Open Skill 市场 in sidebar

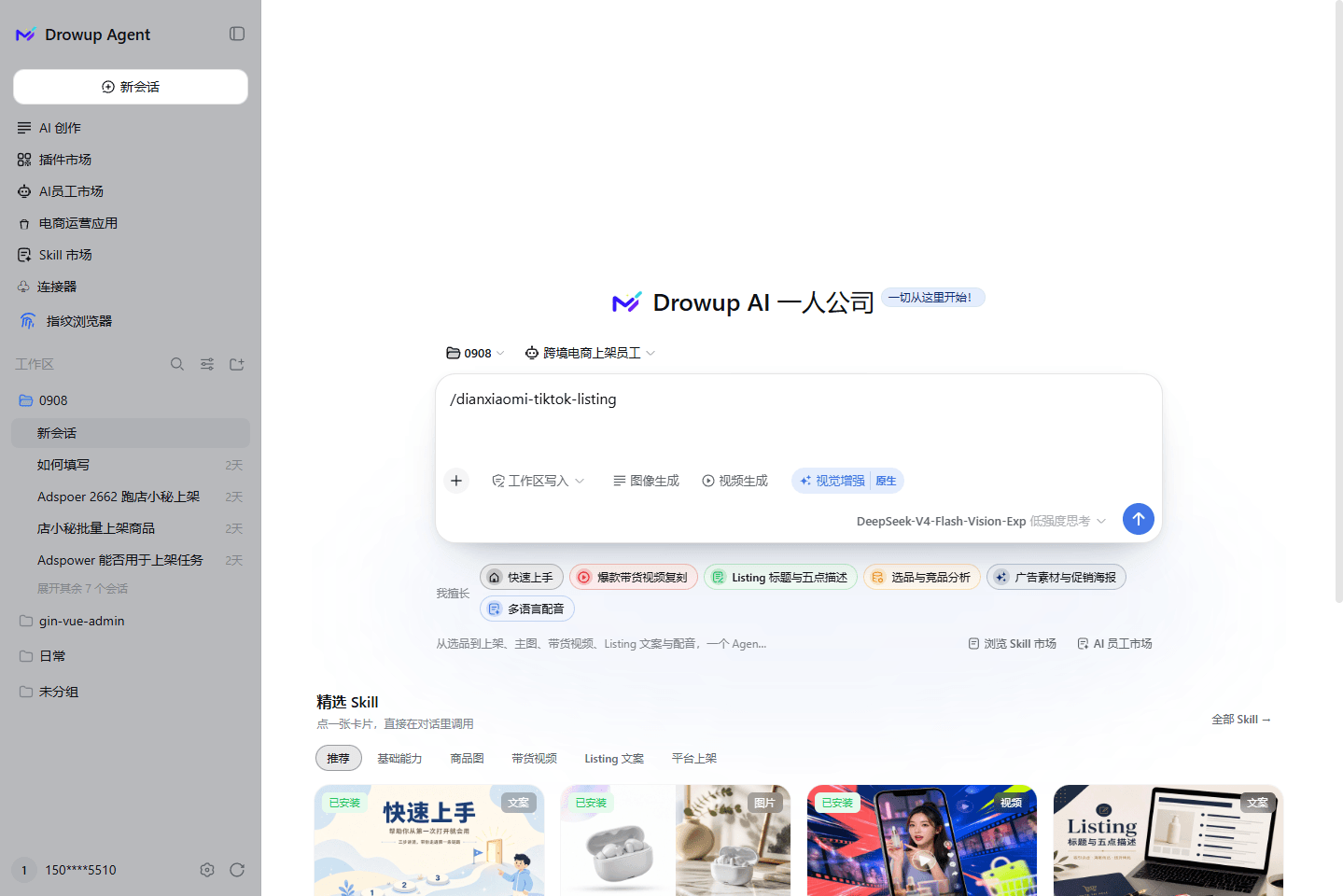click(131, 255)
